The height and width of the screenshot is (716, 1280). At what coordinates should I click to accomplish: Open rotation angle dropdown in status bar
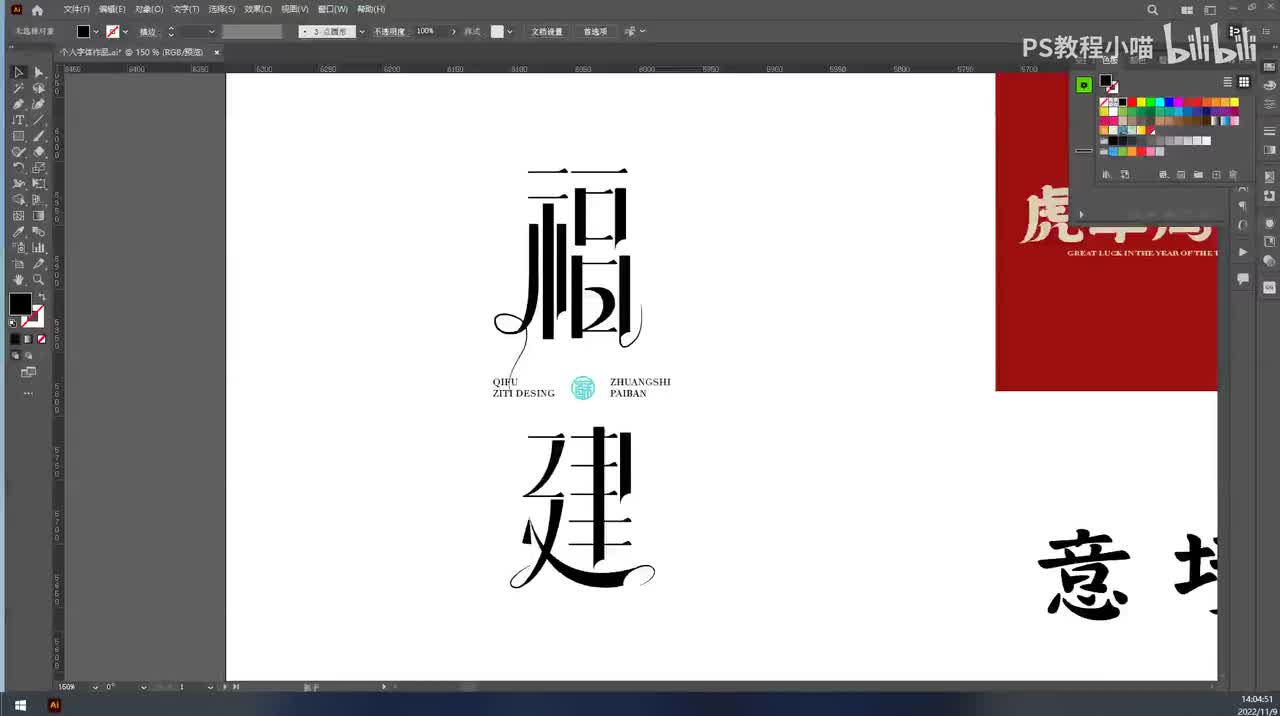click(144, 687)
